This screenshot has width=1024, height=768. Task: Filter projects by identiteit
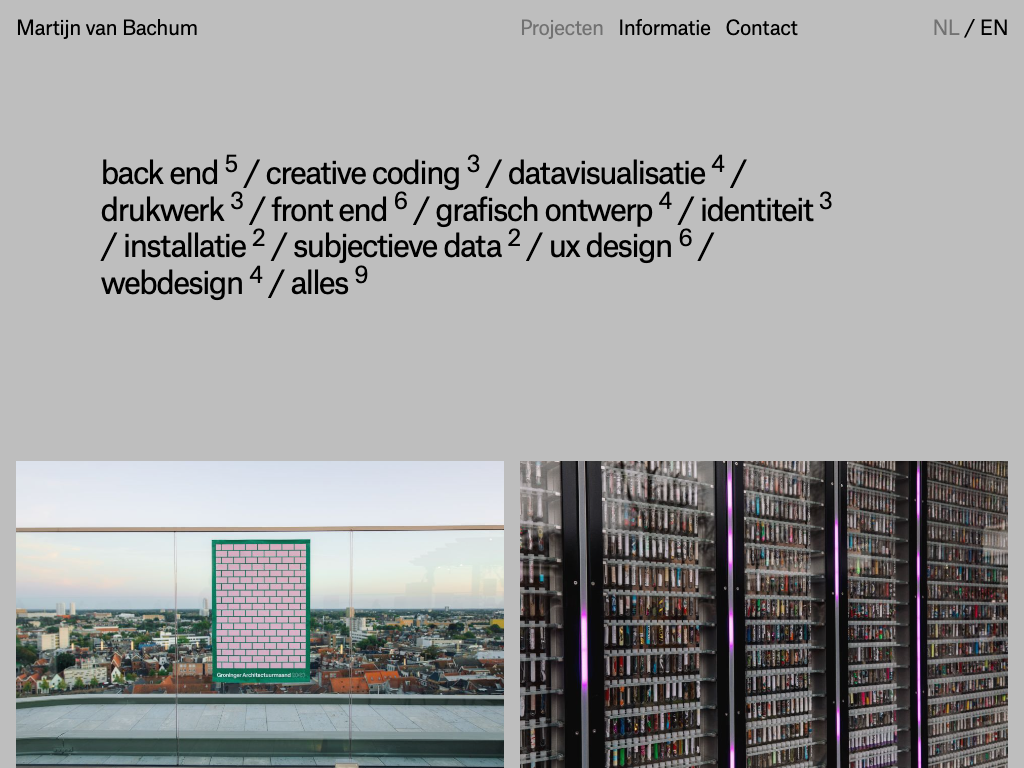pos(757,211)
